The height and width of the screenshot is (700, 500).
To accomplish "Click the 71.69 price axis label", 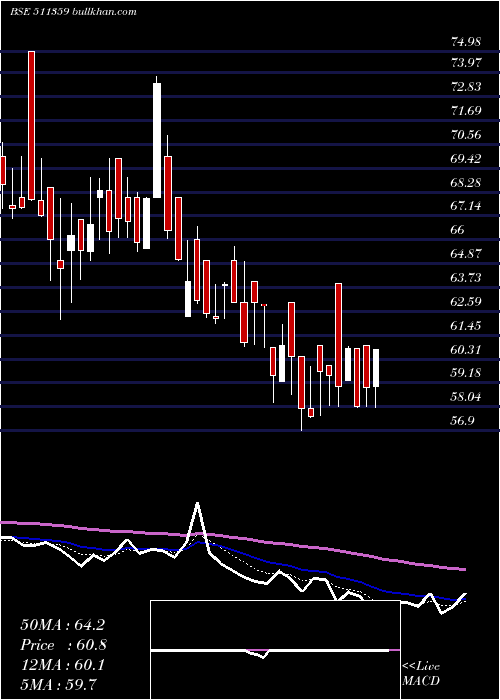I will click(x=466, y=111).
